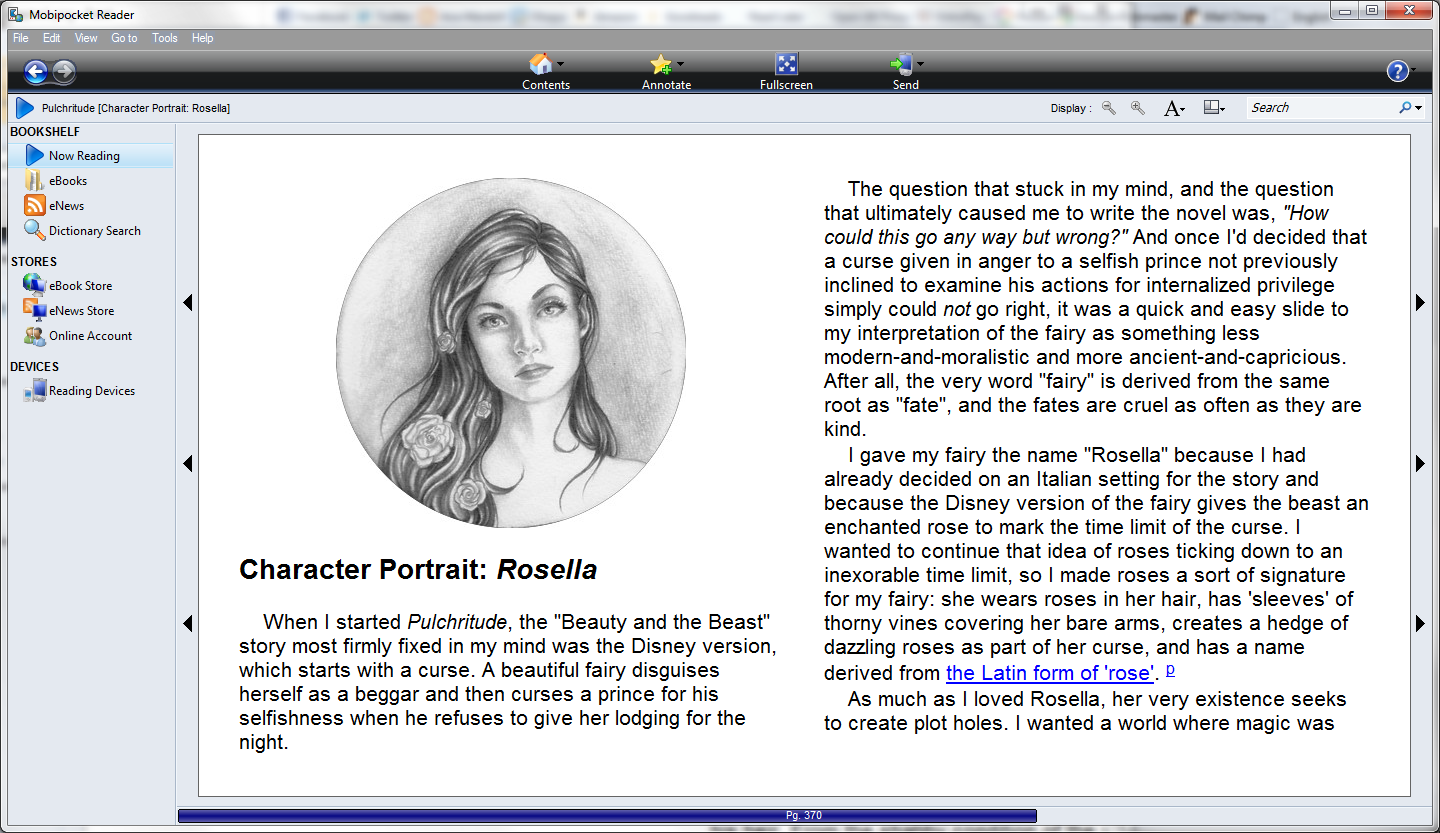Open the View menu
The width and height of the screenshot is (1440, 833).
86,38
